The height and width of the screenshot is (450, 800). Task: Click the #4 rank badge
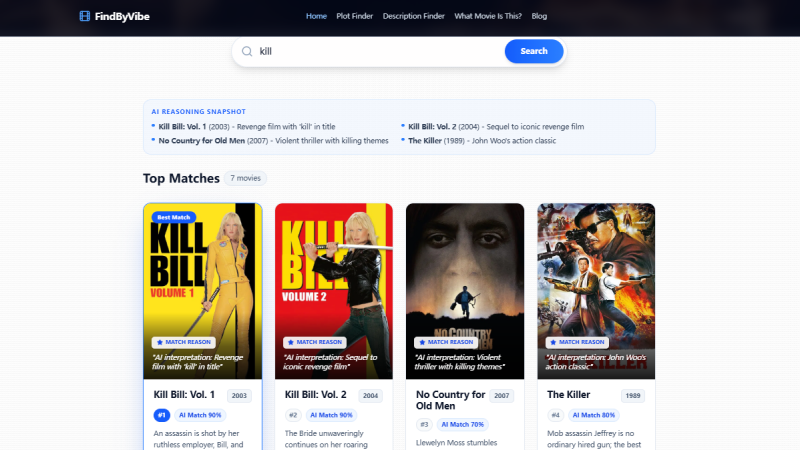[x=555, y=415]
